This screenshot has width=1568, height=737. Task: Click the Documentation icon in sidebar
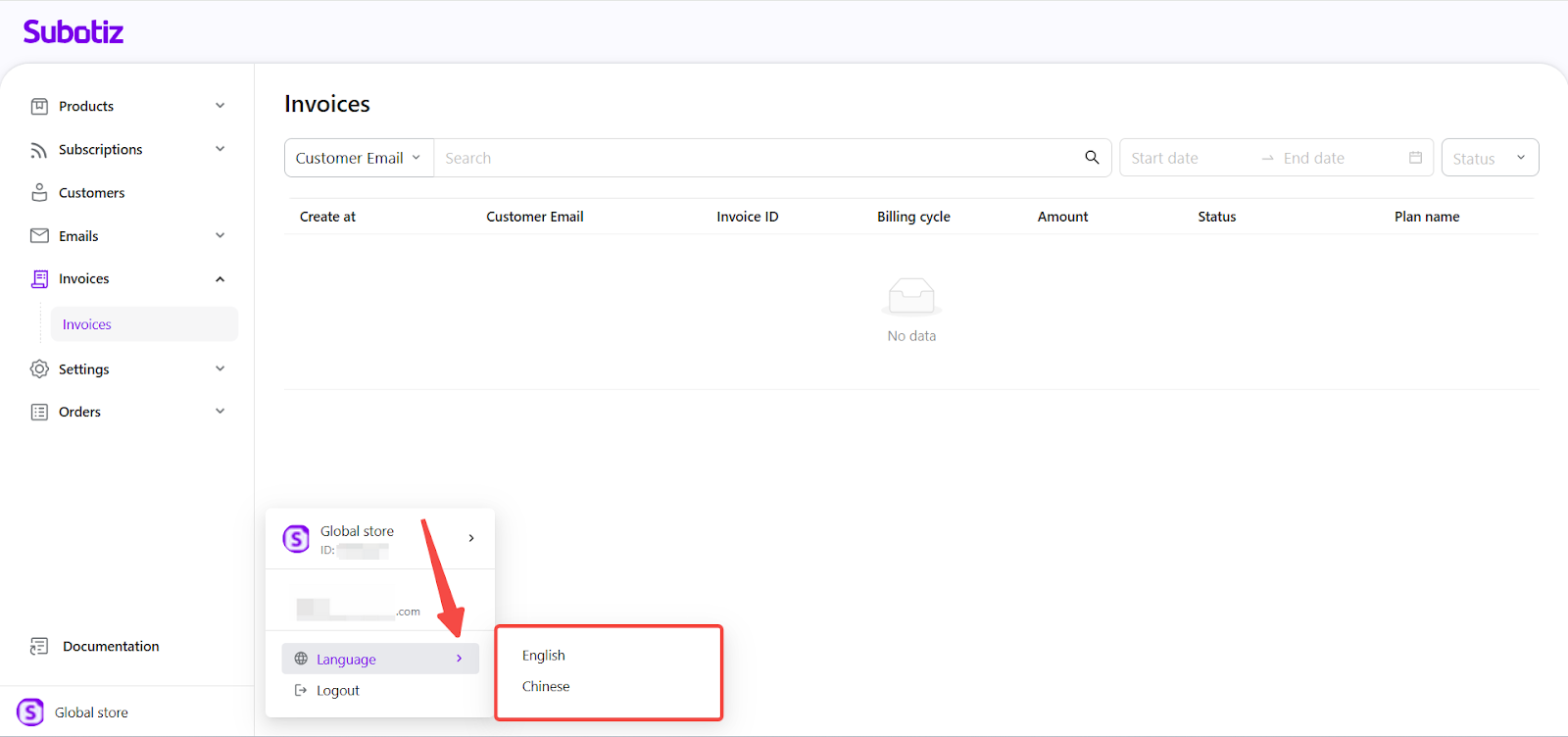[39, 647]
